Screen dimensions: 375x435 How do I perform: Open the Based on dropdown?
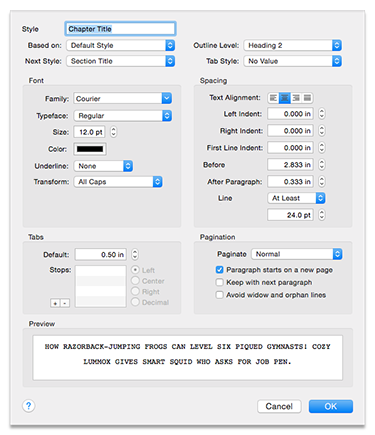click(120, 45)
